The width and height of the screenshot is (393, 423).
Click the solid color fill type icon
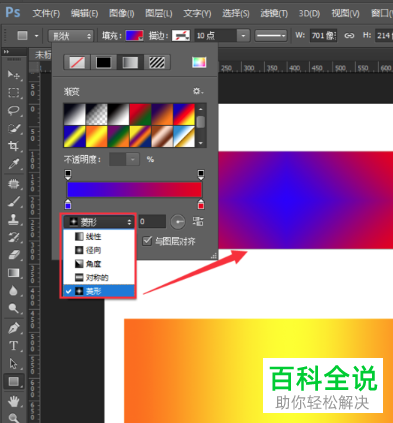[103, 62]
